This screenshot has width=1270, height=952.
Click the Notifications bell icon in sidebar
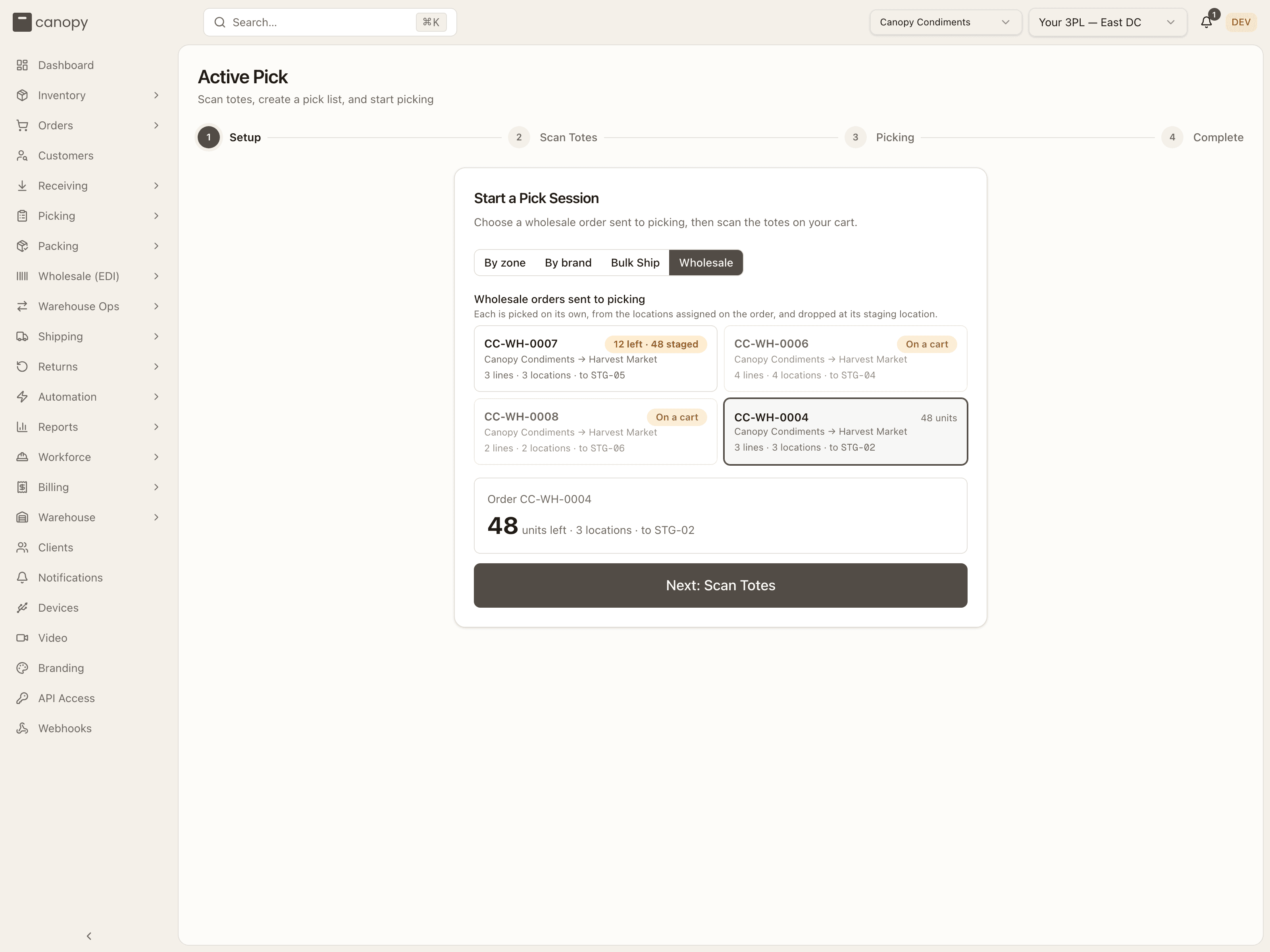(x=22, y=577)
